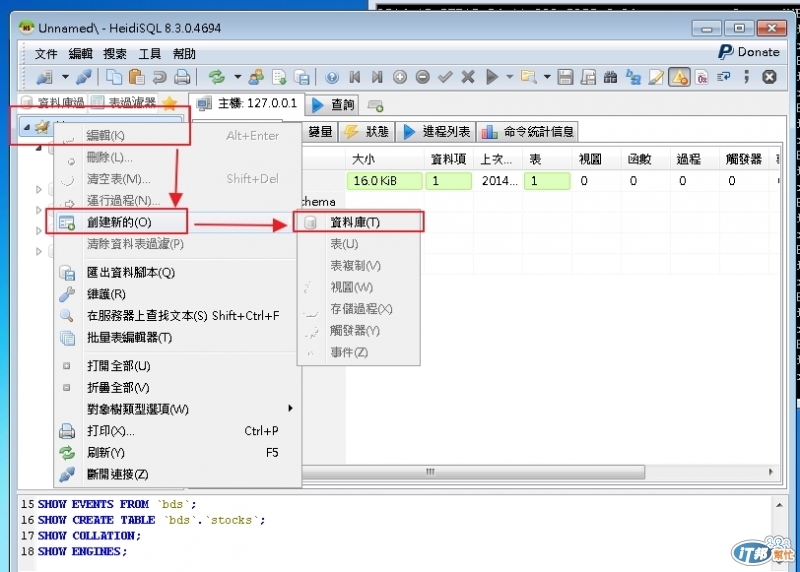
Task: Click the post changes checkmark icon
Action: pos(445,77)
